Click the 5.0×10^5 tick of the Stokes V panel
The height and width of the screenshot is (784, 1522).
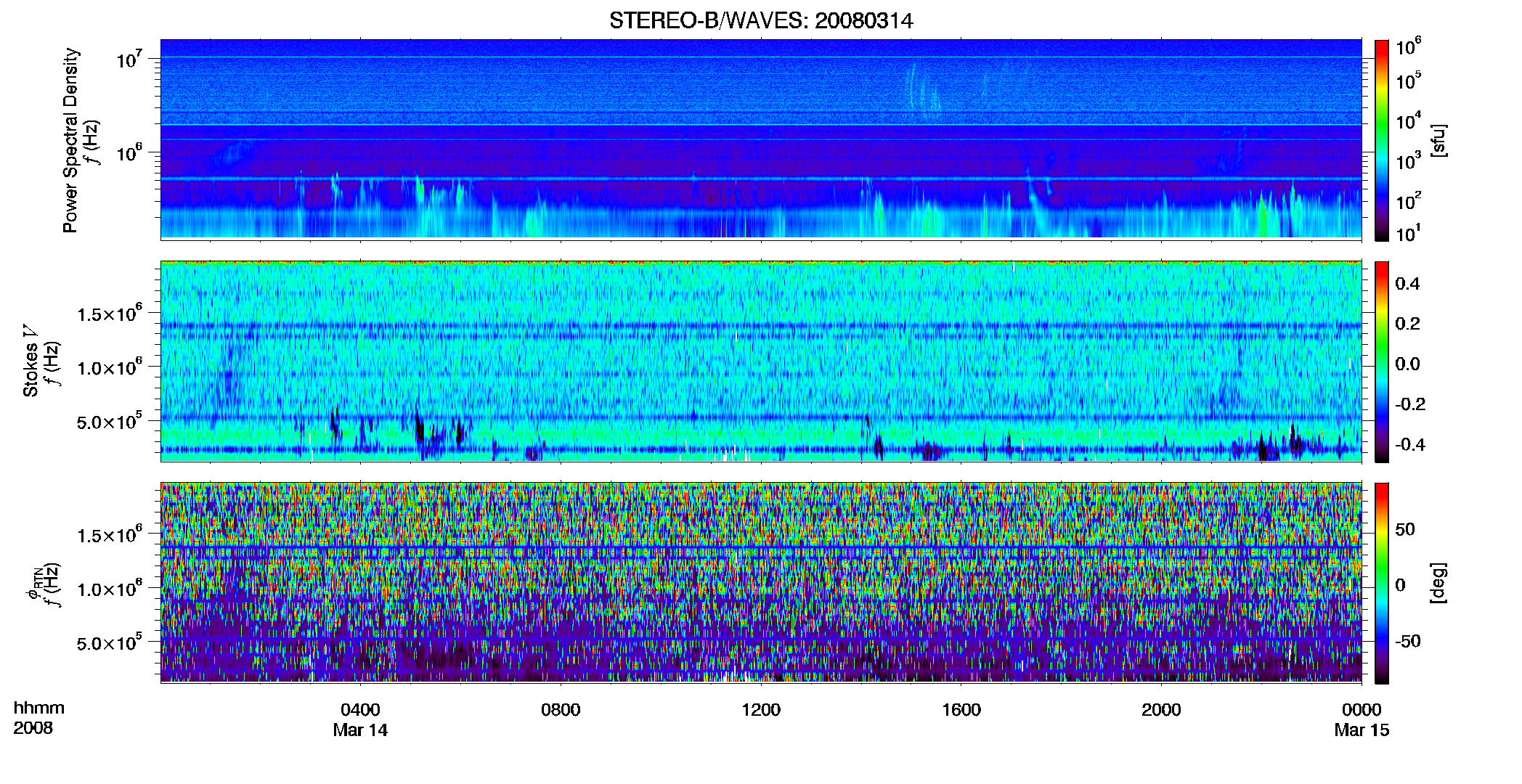pos(110,422)
